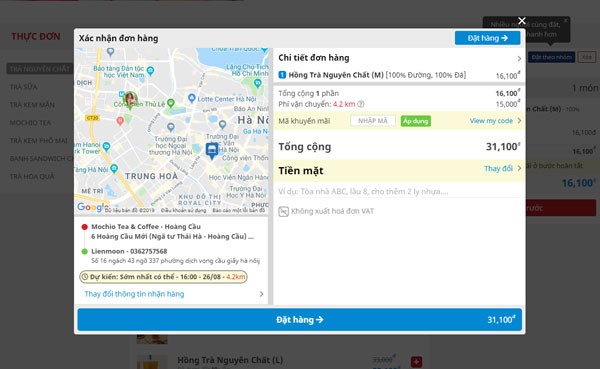Click Thay đổi payment method link
The height and width of the screenshot is (369, 600).
tap(498, 168)
